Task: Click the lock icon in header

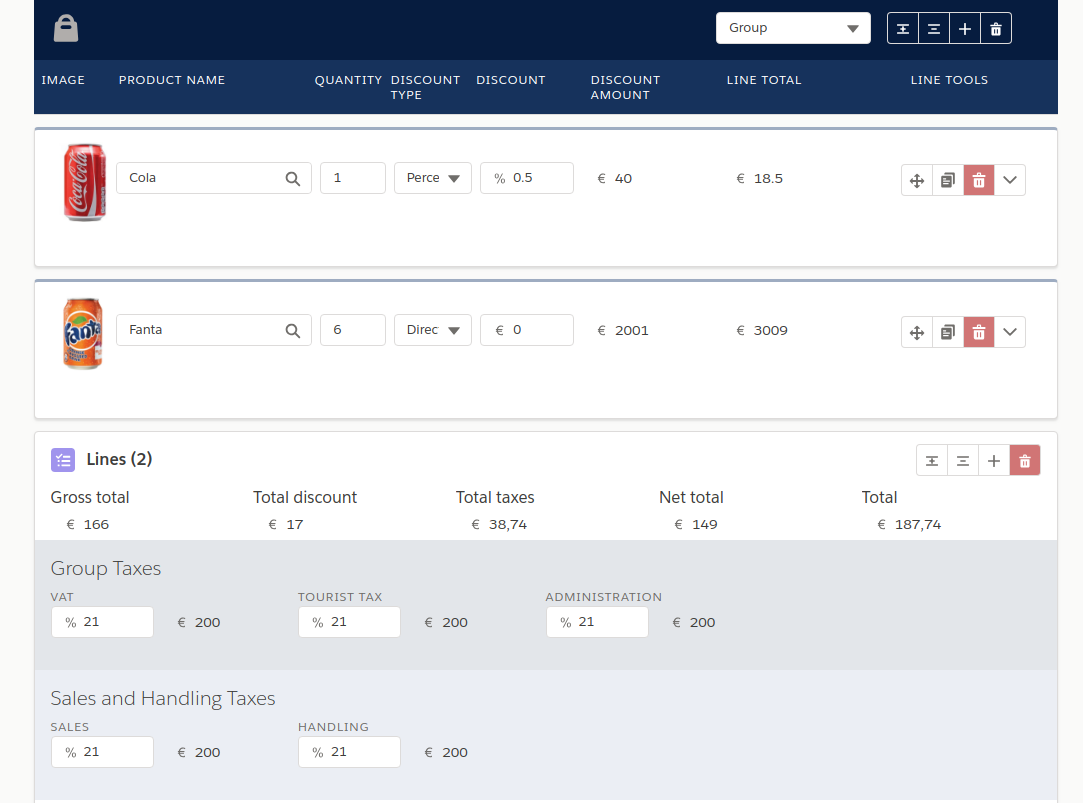Action: point(66,28)
